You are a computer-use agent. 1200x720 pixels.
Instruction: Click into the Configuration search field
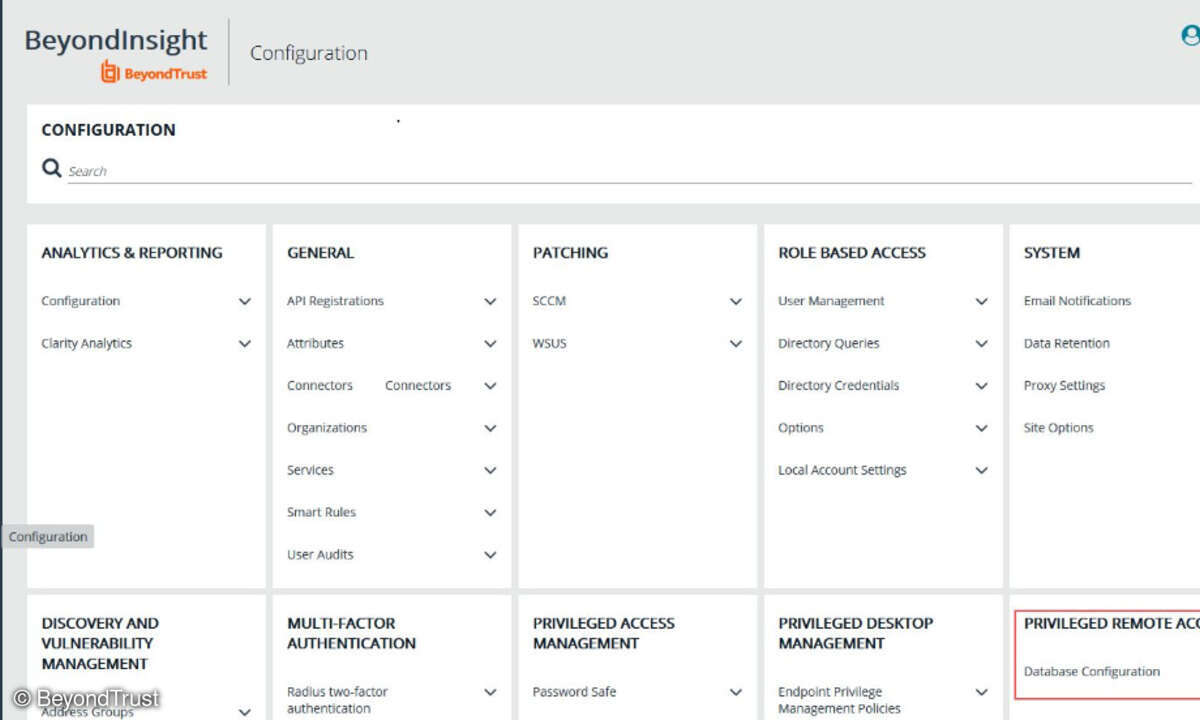[x=630, y=171]
